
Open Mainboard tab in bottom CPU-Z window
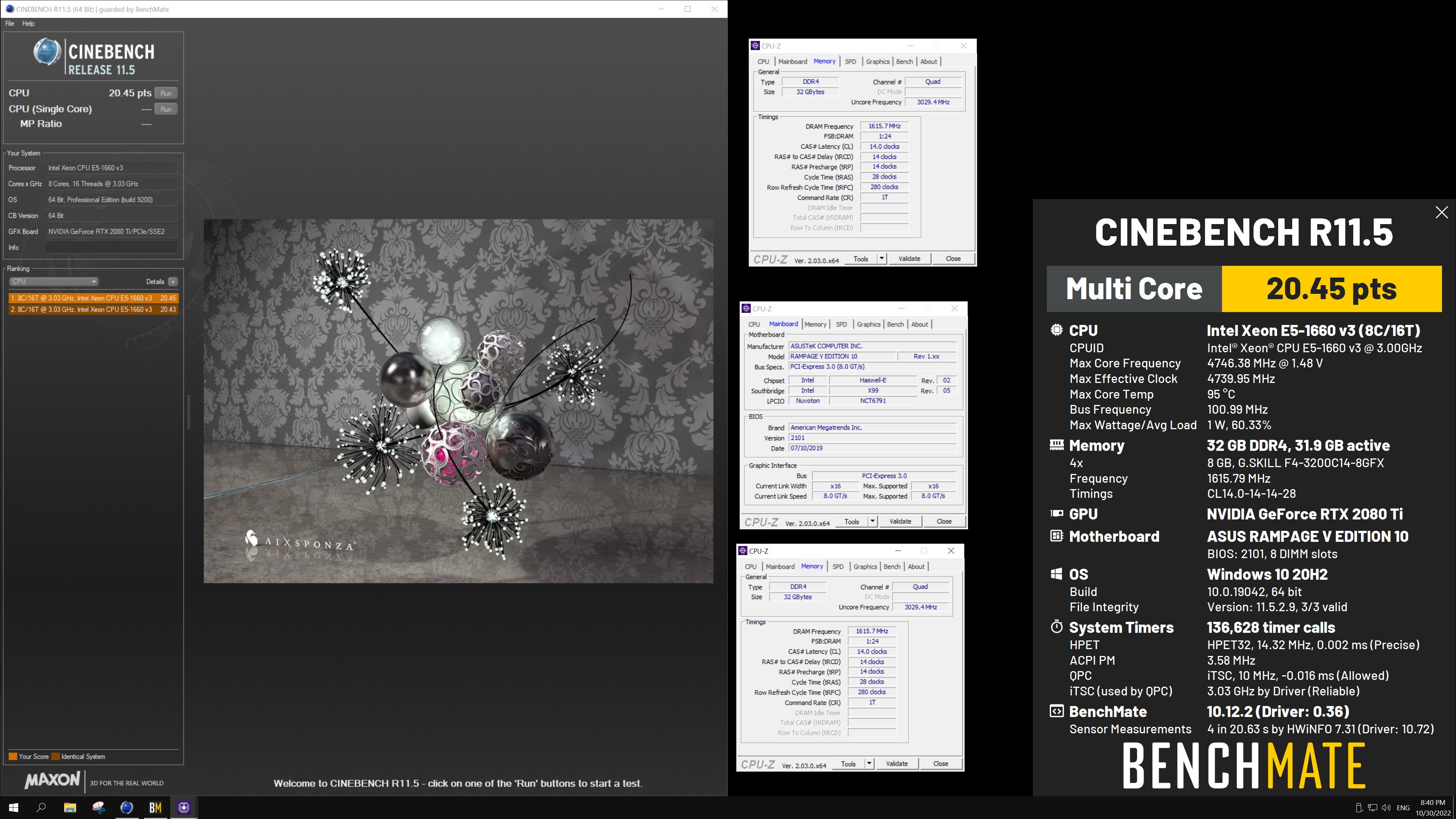tap(780, 566)
